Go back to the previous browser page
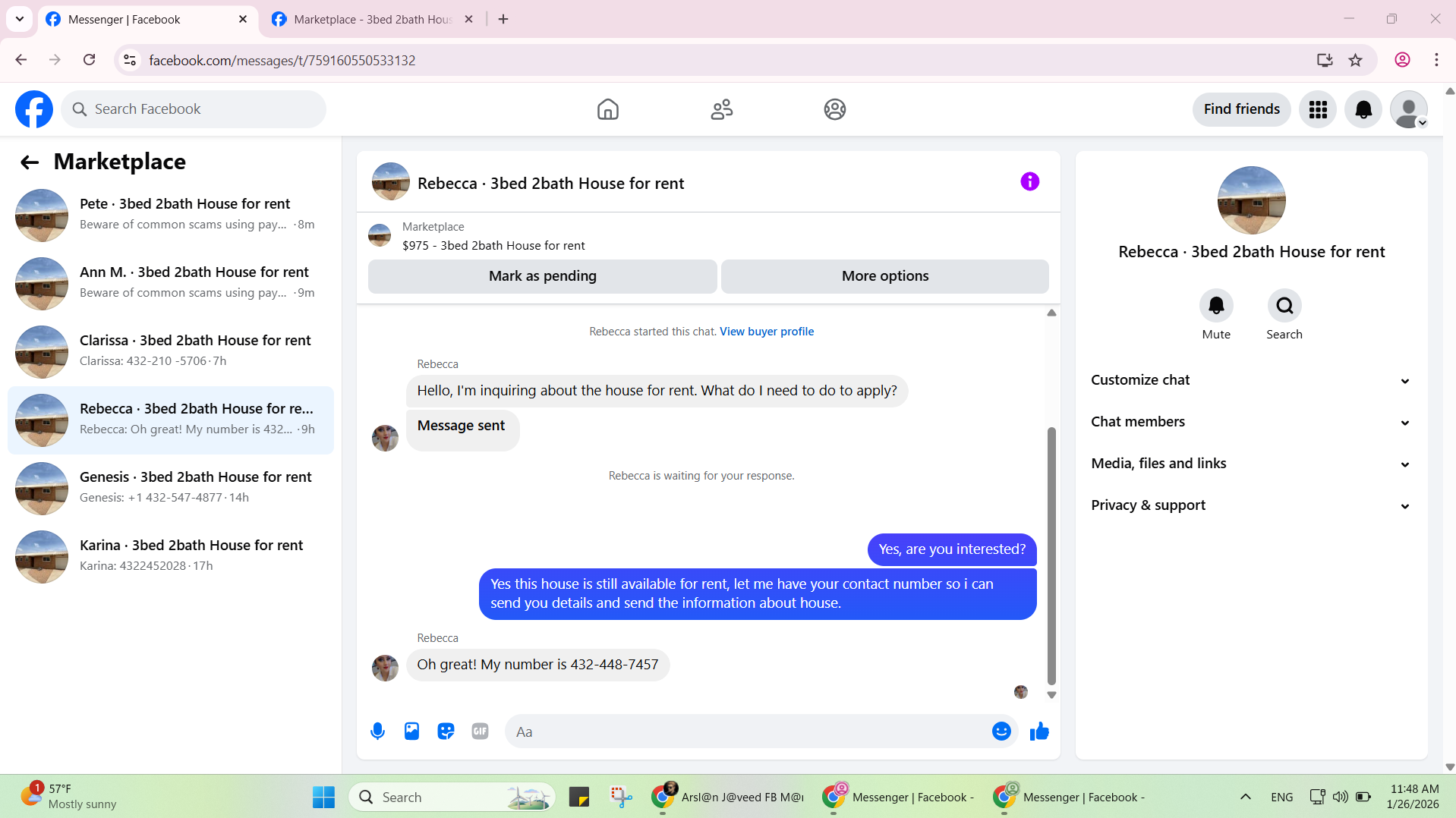1456x818 pixels. point(20,60)
